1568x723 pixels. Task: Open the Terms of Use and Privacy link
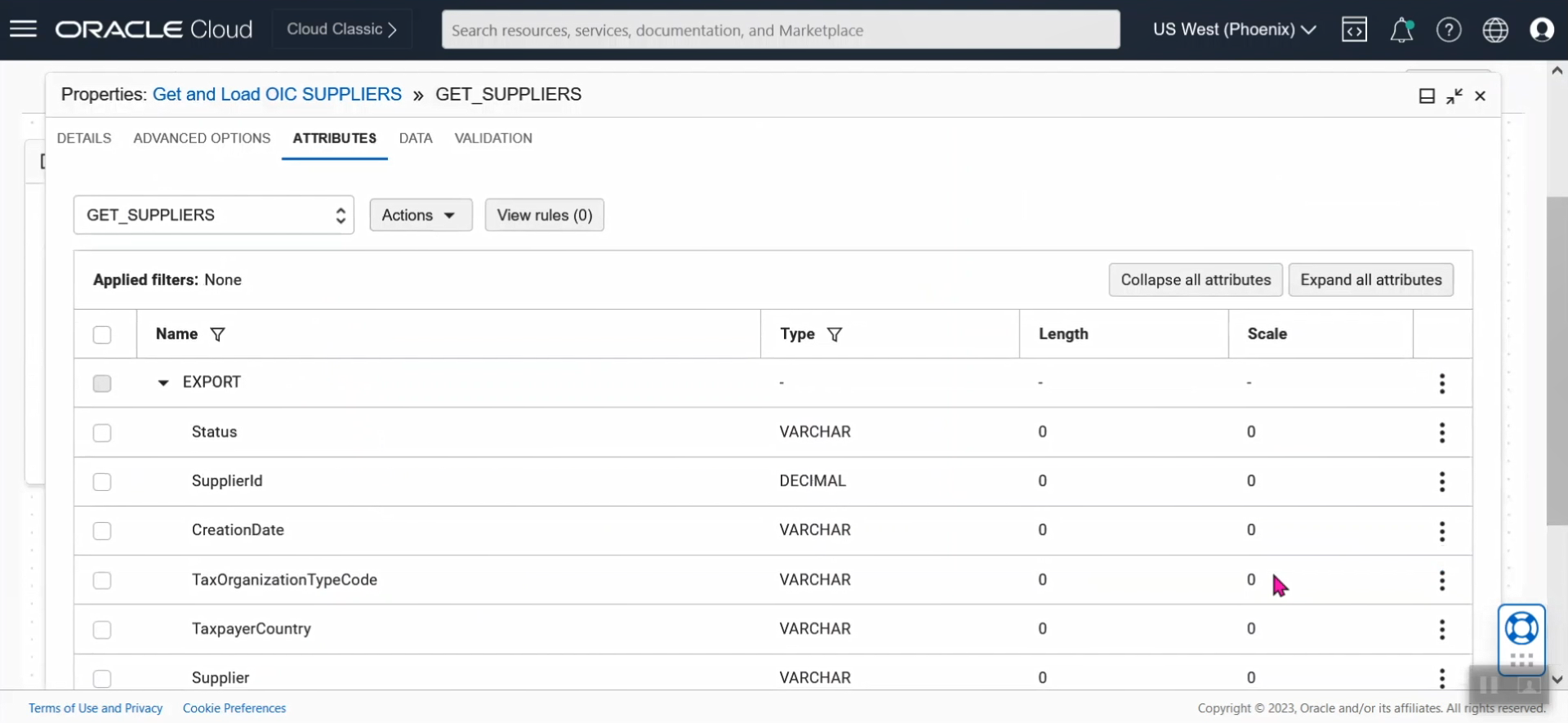click(x=96, y=708)
